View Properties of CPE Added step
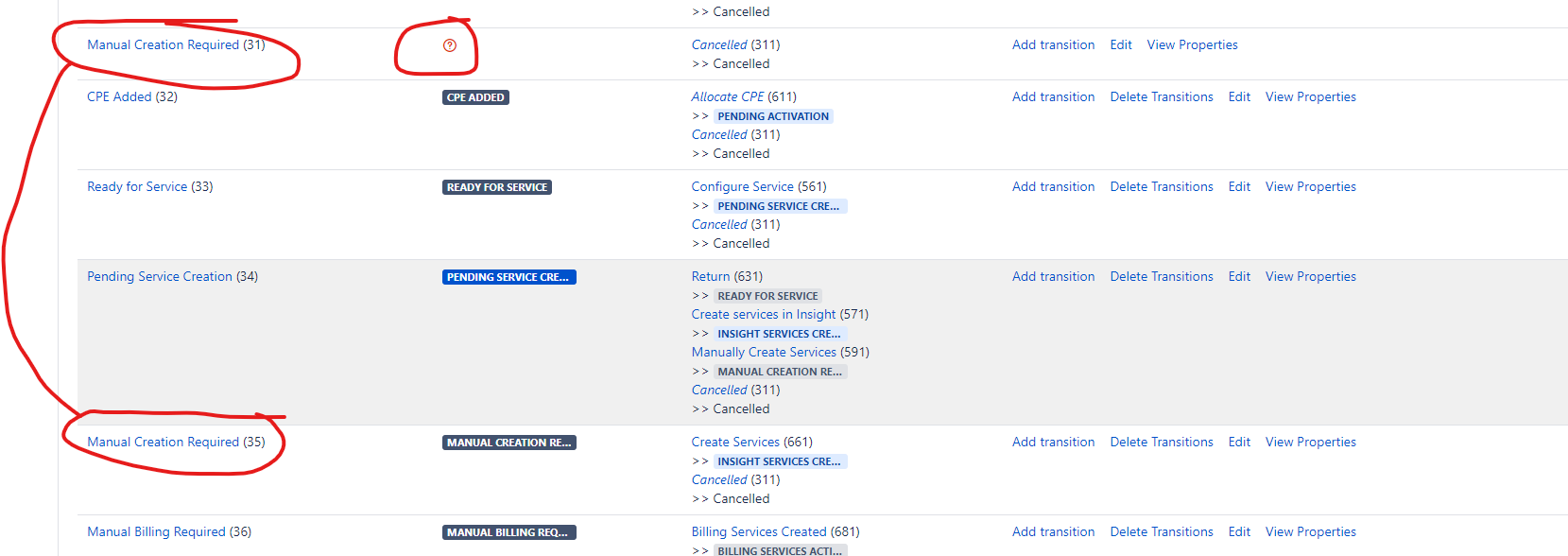This screenshot has height=556, width=1568. click(1310, 96)
